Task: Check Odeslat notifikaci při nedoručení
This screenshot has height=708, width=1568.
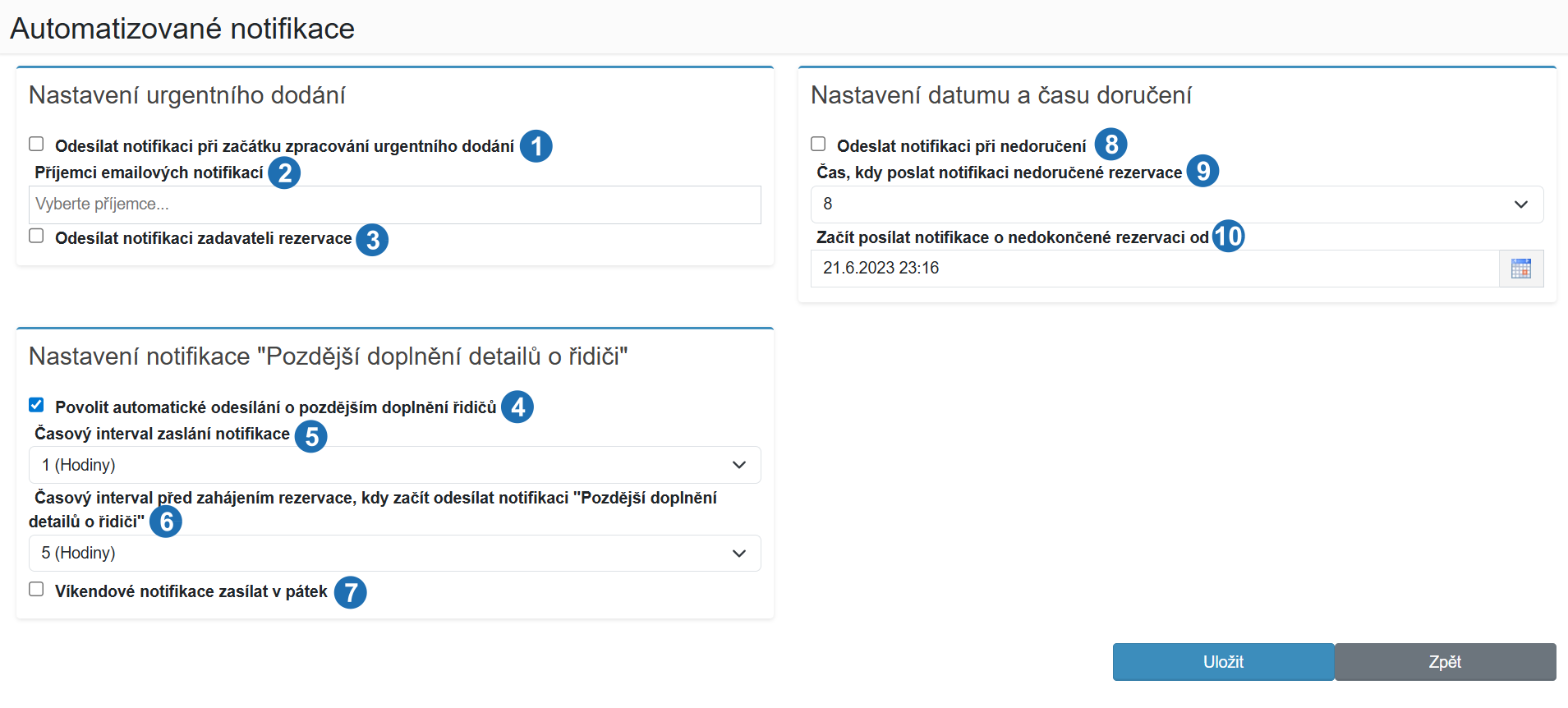Action: pyautogui.click(x=818, y=145)
